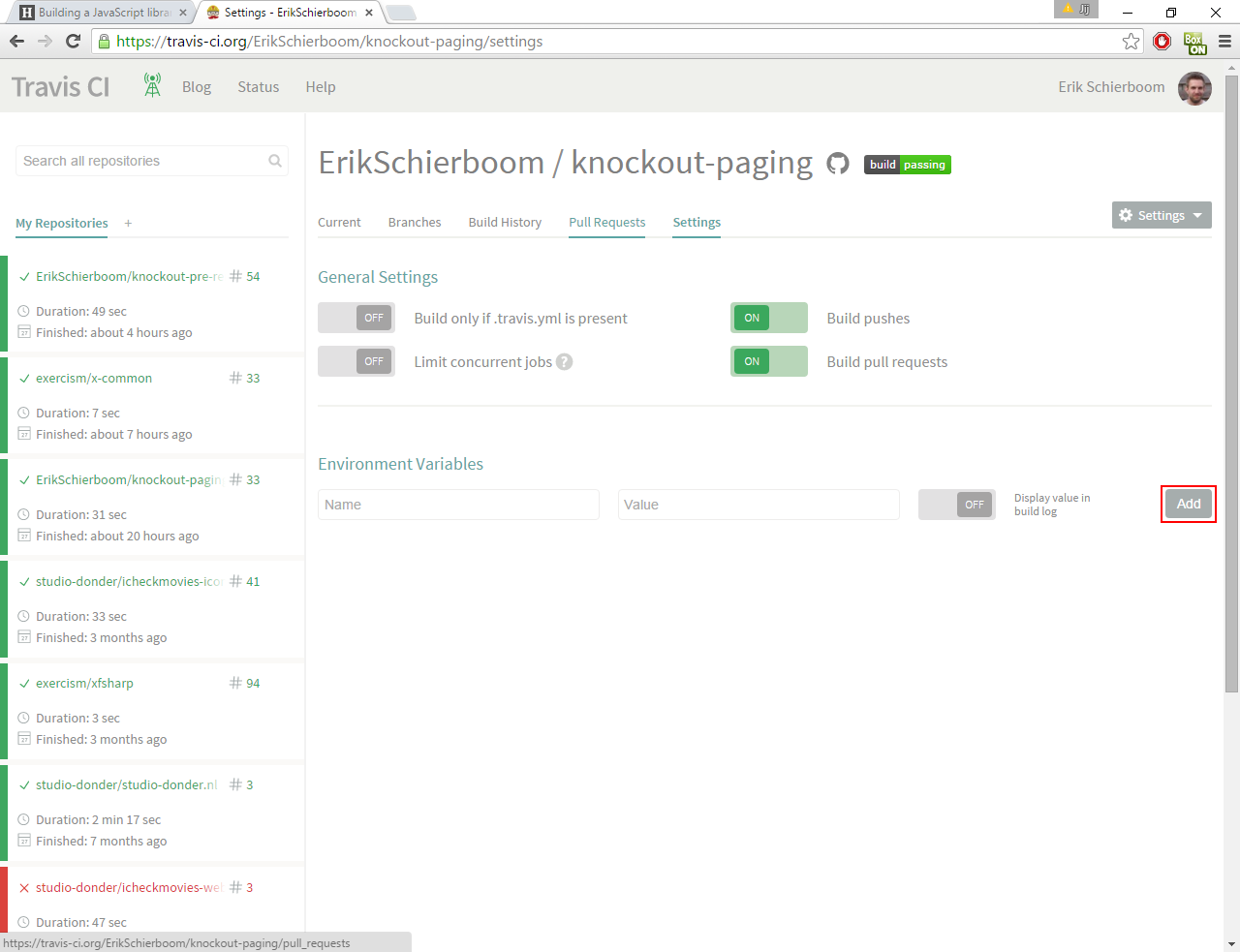The width and height of the screenshot is (1240, 952).
Task: Open the failed studio-donder/icheckmovies-we repository
Action: click(x=129, y=888)
